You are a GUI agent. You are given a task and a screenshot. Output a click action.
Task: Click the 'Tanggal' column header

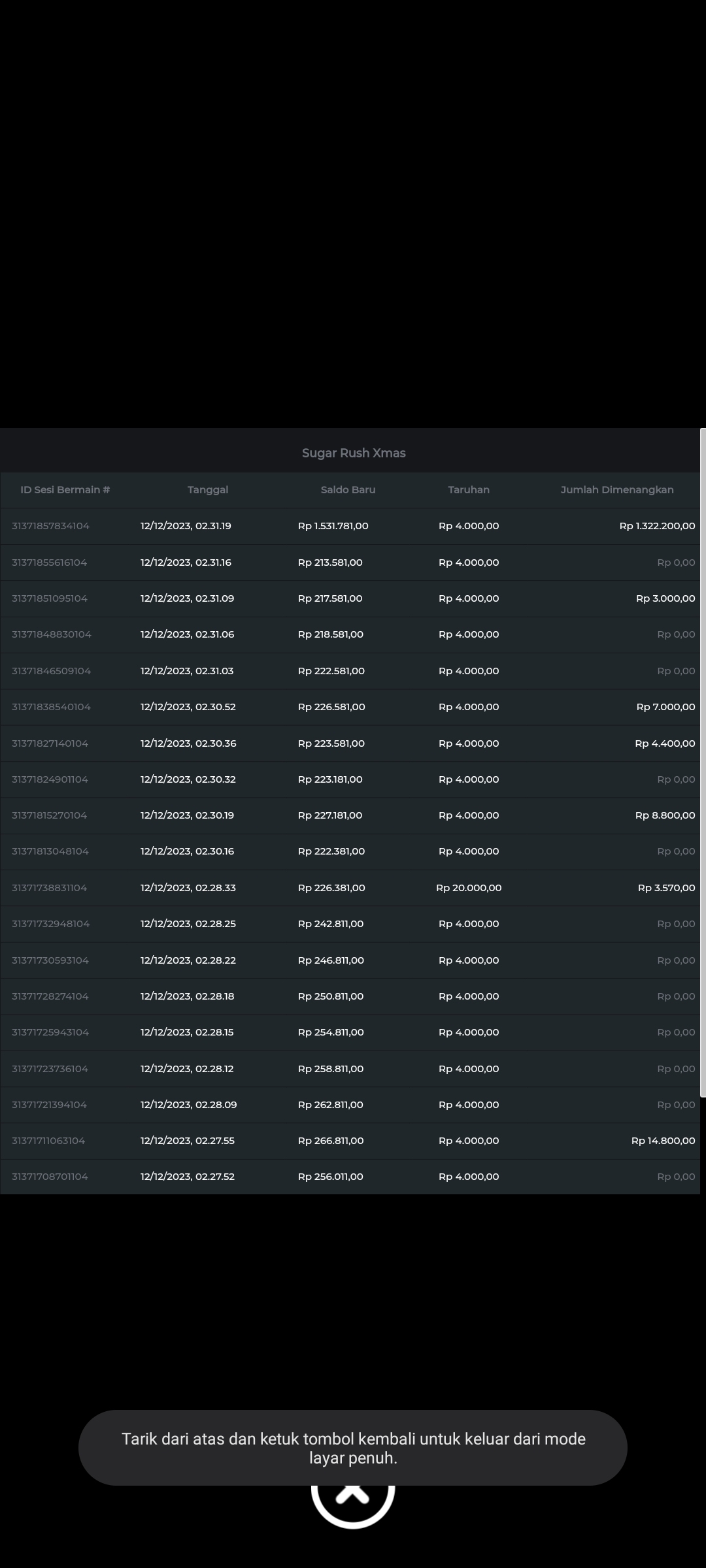(x=208, y=490)
